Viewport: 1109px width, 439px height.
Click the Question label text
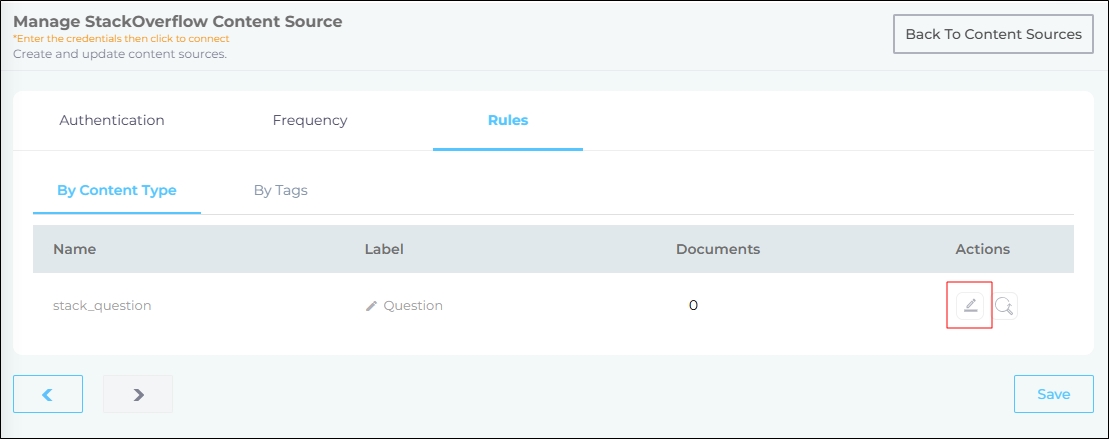tap(413, 306)
